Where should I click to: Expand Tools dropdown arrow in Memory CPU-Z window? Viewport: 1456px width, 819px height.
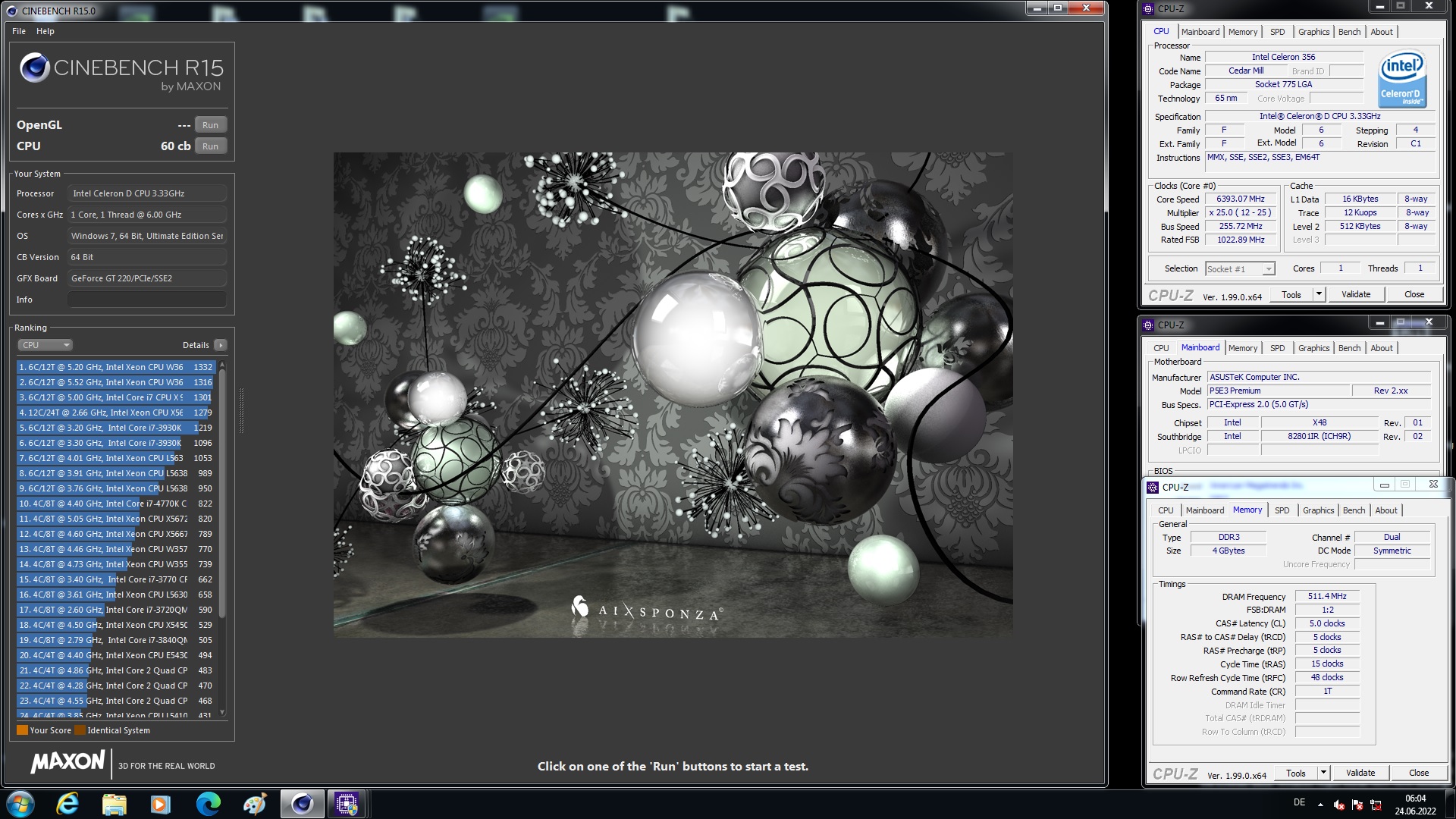(x=1323, y=773)
